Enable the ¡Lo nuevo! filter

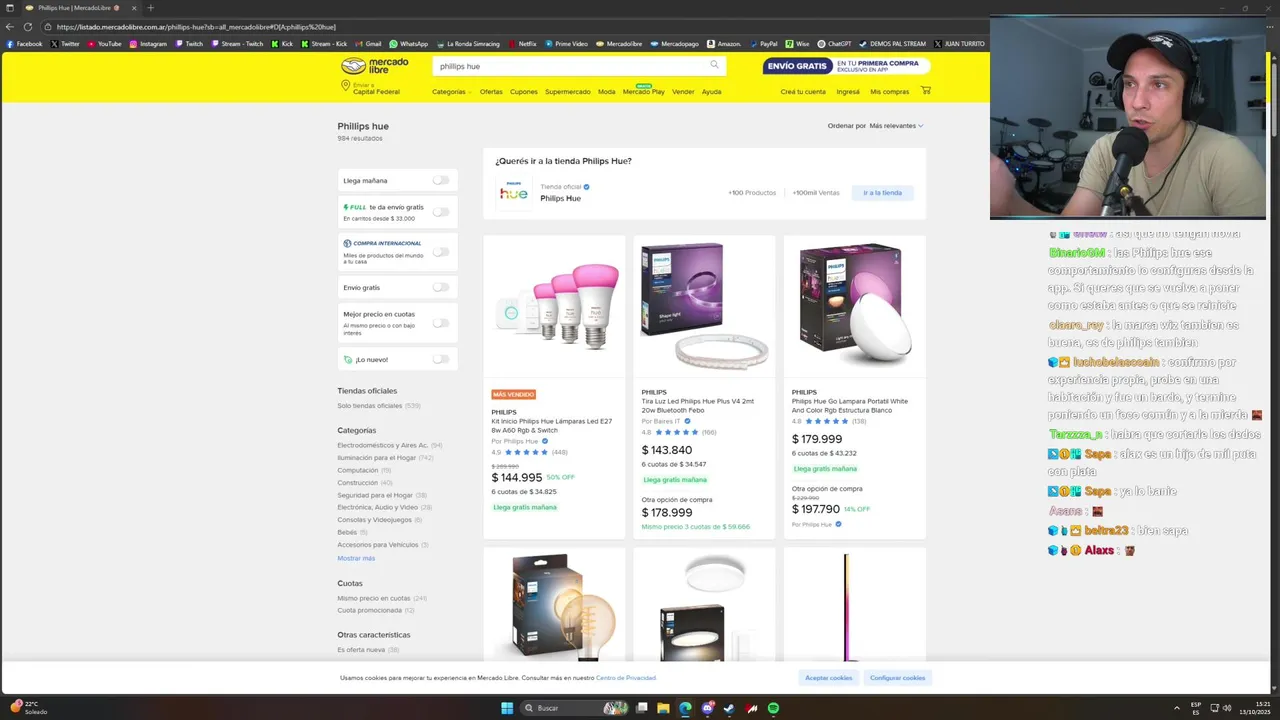click(440, 359)
